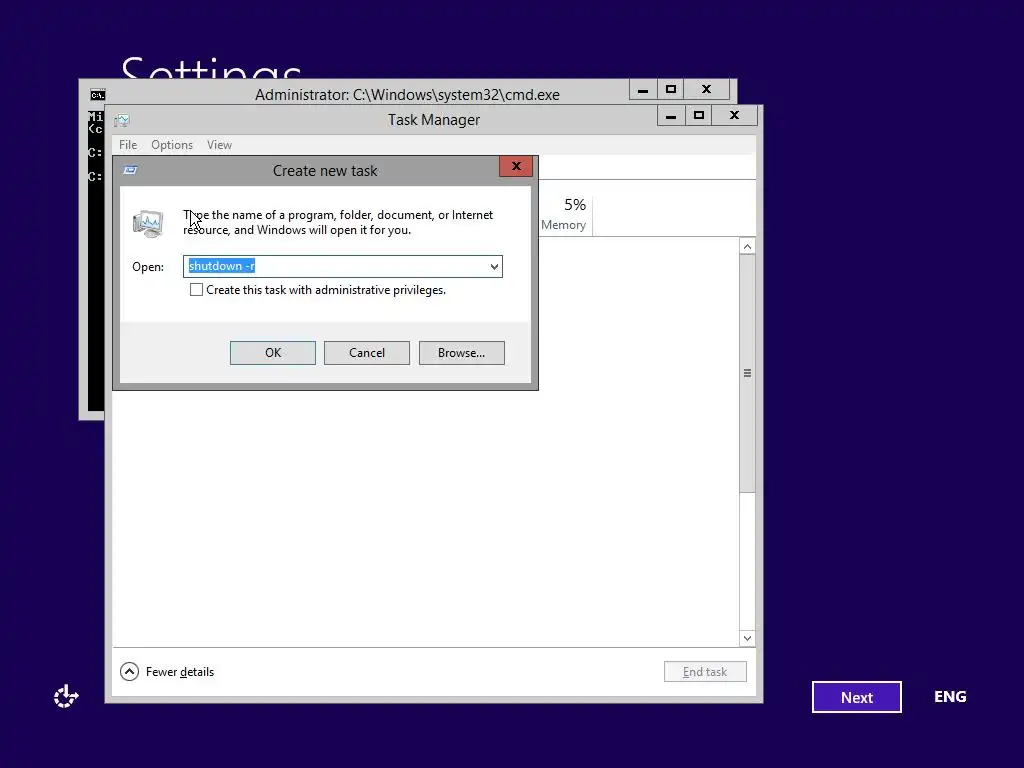Click OK in Create new task dialog
Screen dimensions: 1024x768
[273, 353]
